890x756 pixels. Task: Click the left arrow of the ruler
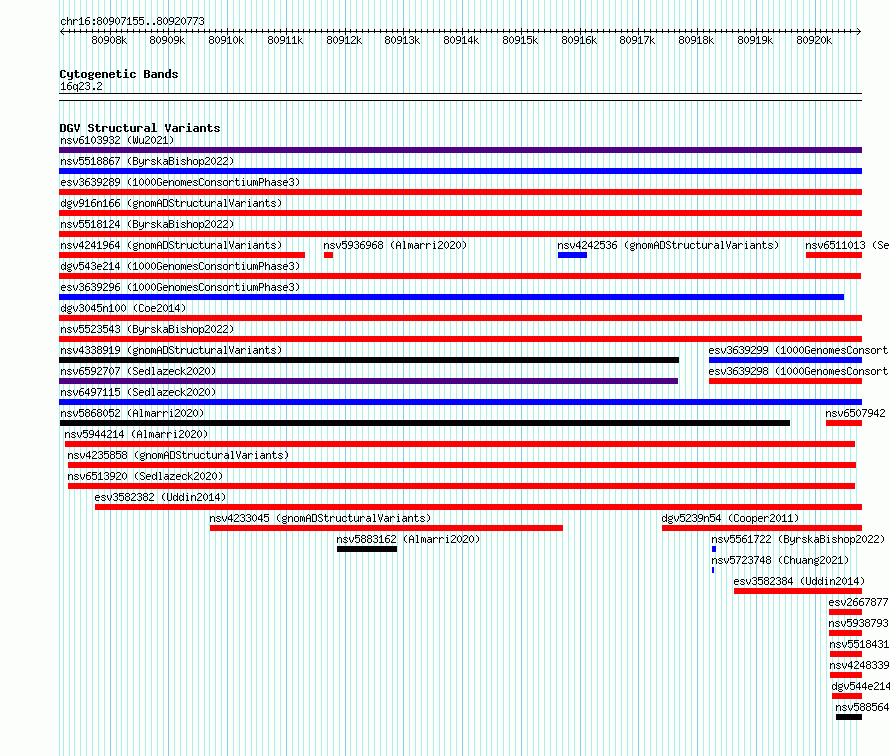pyautogui.click(x=62, y=31)
